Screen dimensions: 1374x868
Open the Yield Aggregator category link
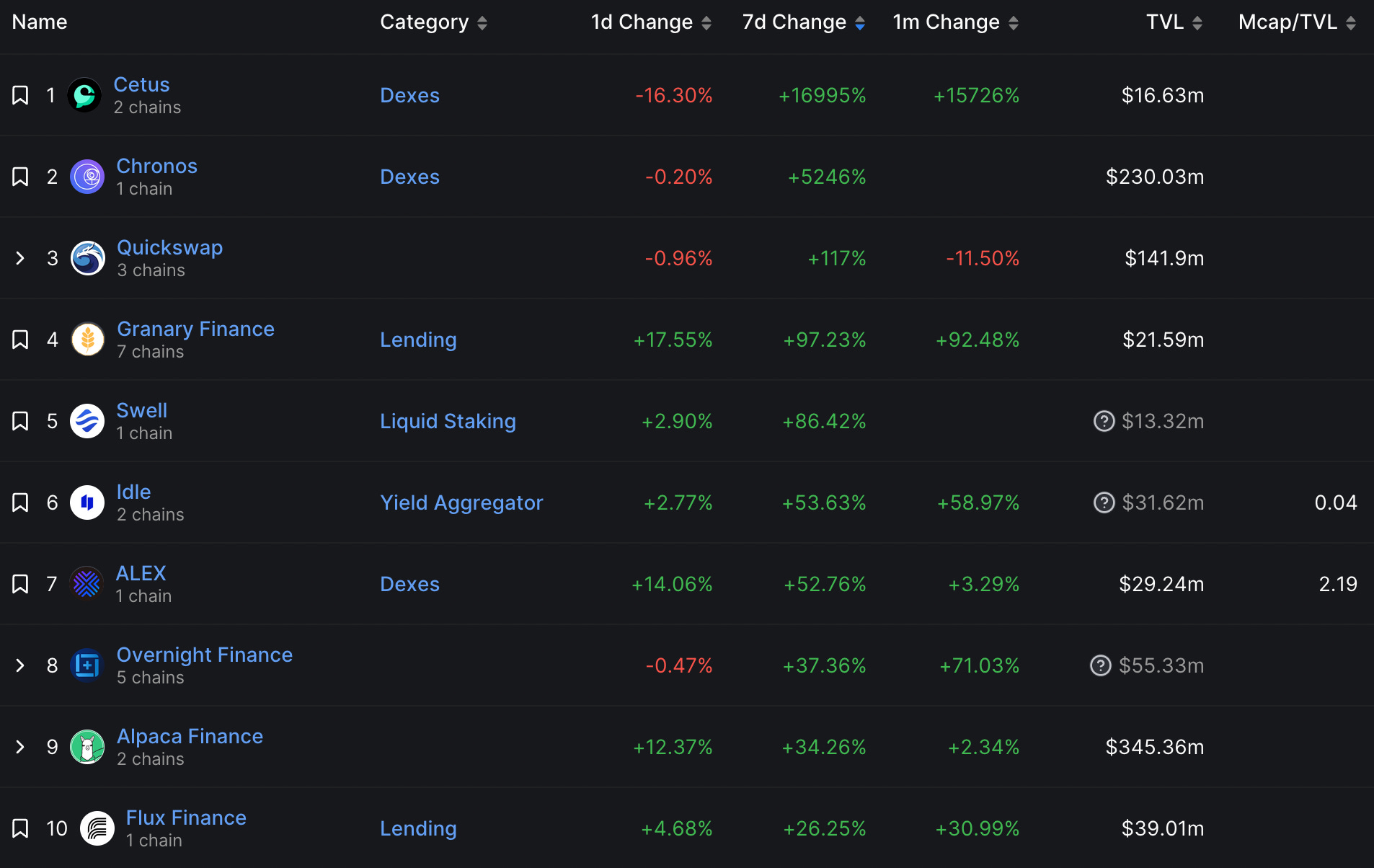[x=462, y=502]
